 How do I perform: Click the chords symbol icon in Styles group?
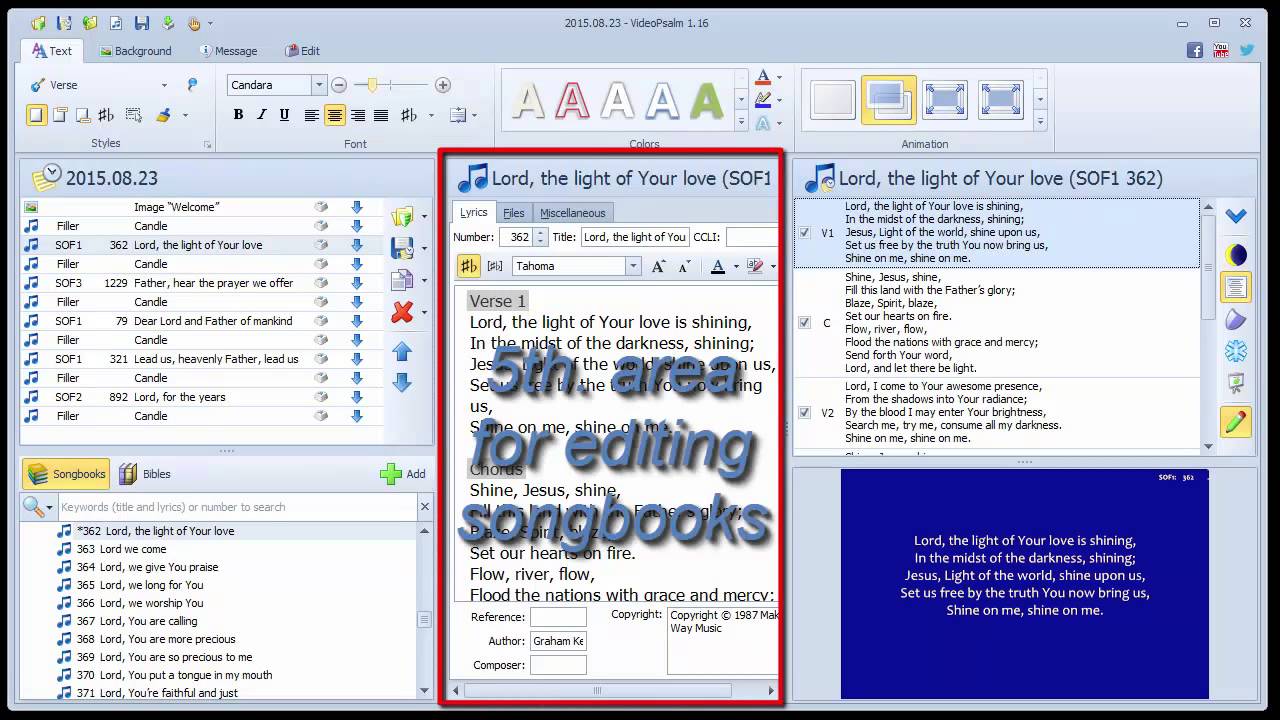106,115
